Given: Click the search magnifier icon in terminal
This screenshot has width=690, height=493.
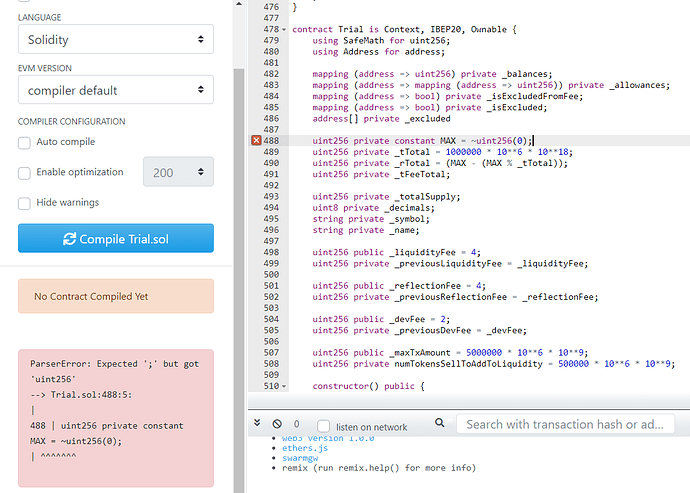Looking at the screenshot, I should click(x=439, y=423).
